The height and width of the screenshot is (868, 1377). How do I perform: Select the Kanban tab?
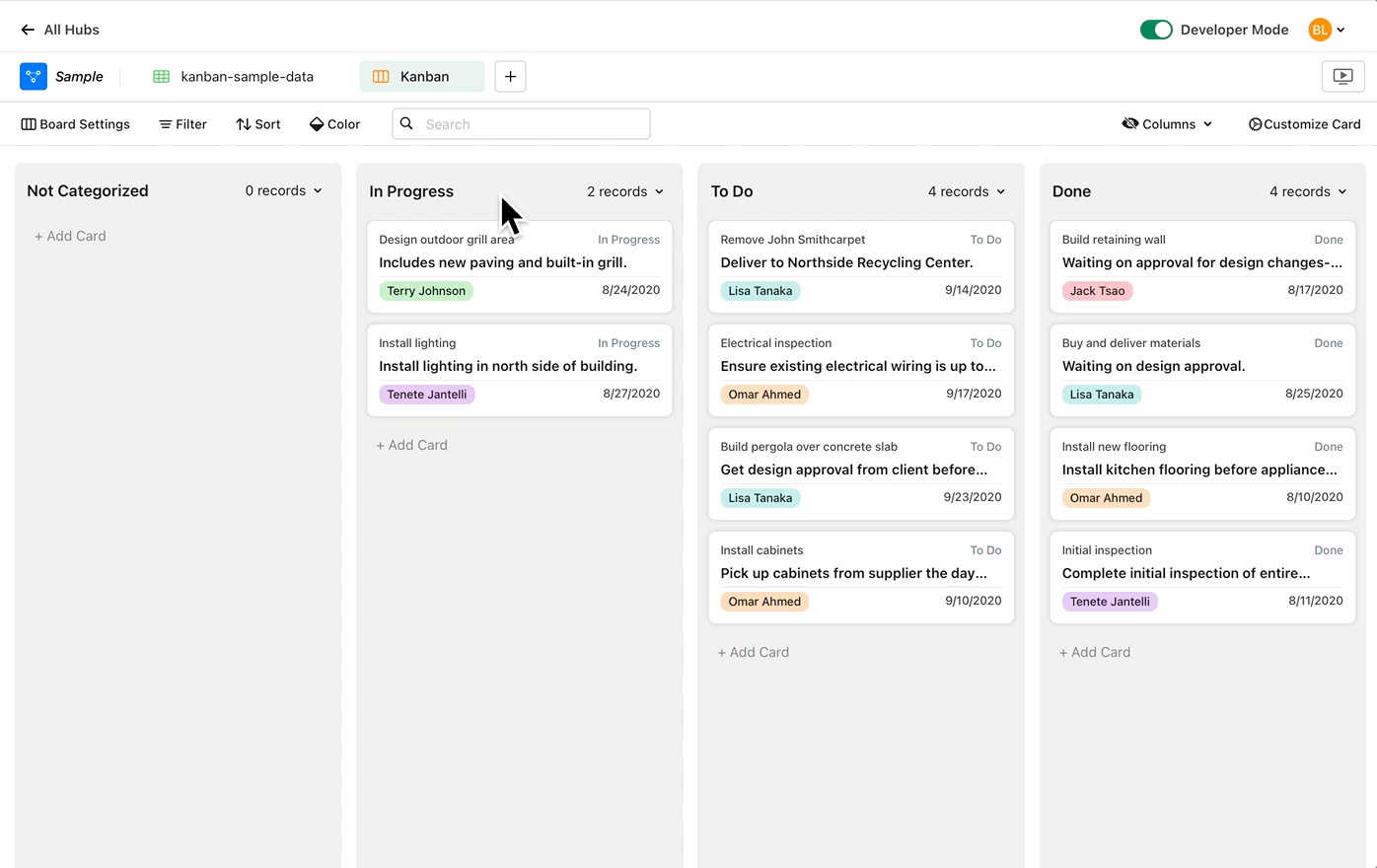[422, 76]
